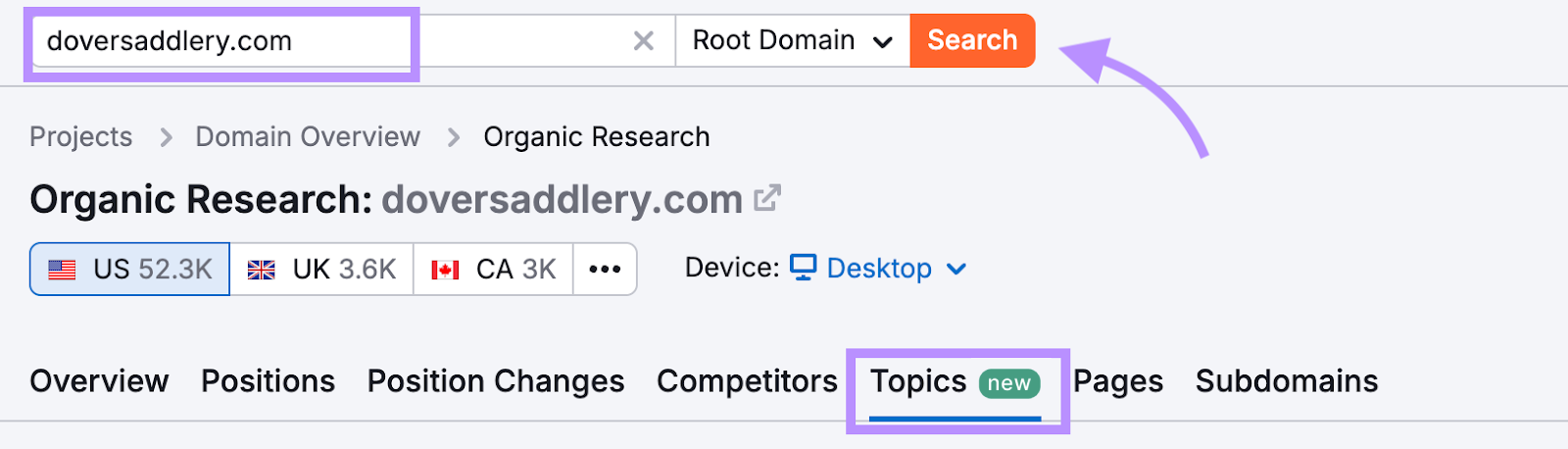1568x449 pixels.
Task: Open the Desktop device dropdown
Action: 878,269
